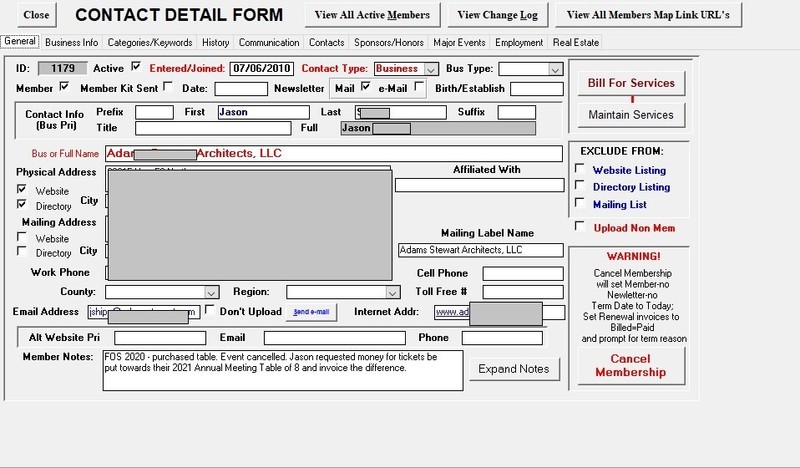Click the Title input field

(213, 128)
